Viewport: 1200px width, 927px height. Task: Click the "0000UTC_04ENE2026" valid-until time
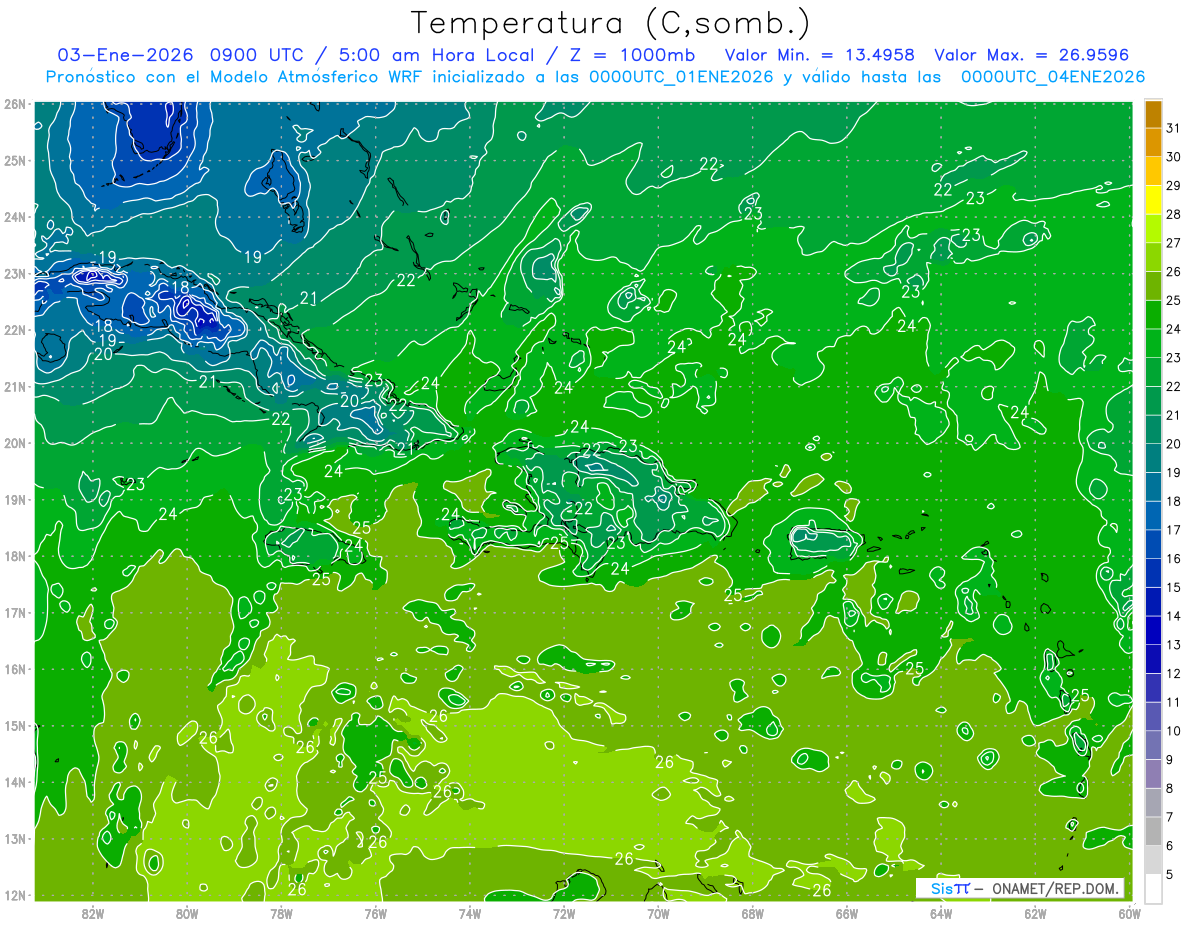click(1052, 77)
